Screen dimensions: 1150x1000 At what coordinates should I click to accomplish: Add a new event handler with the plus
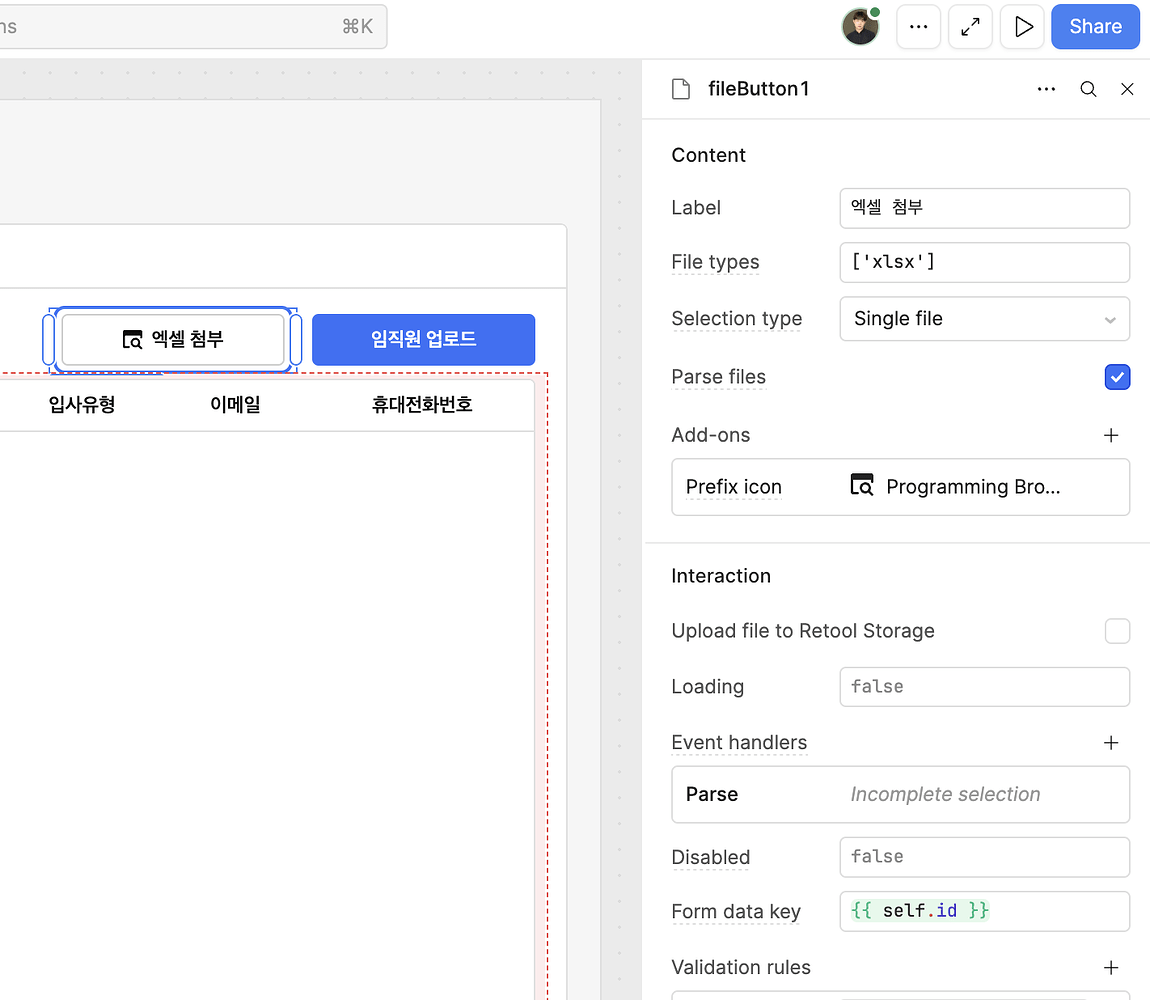(1111, 743)
